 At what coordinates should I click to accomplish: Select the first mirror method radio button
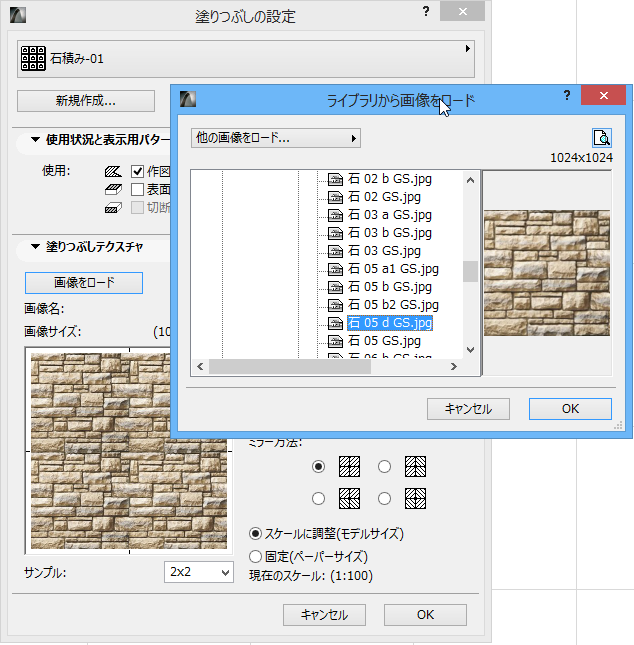click(318, 466)
